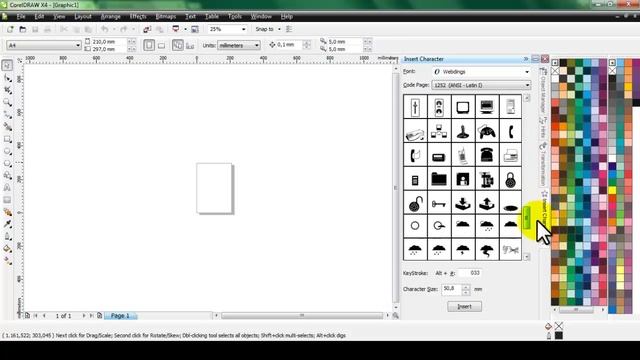Image resolution: width=640 pixels, height=360 pixels.
Task: Open the Hints docker tab
Action: 543,128
